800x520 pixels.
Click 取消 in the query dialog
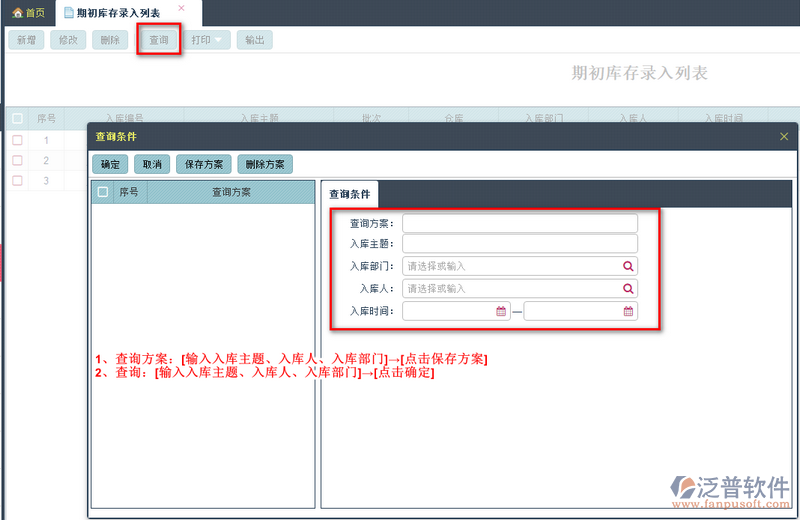point(152,164)
